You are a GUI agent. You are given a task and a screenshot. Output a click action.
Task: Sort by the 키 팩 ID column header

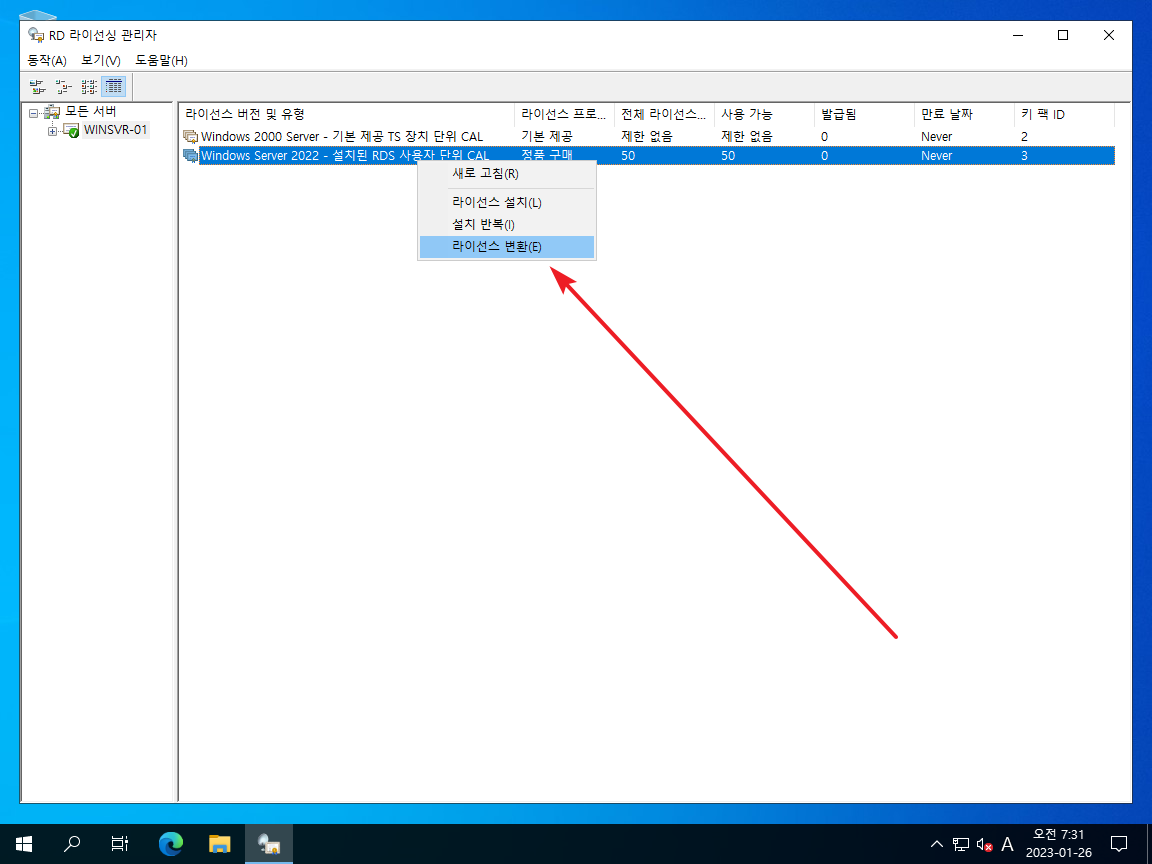[1064, 115]
